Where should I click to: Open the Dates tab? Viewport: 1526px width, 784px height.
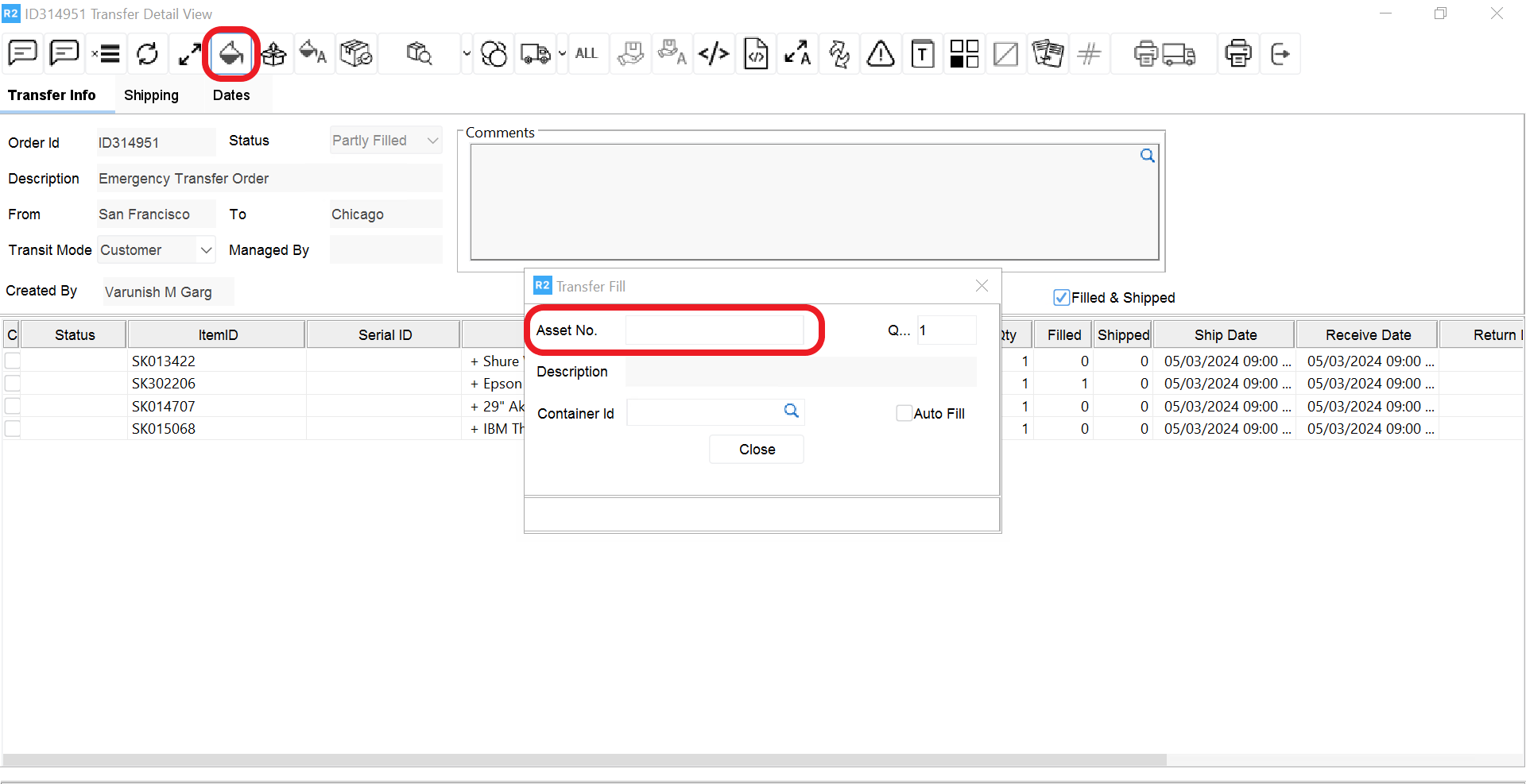(x=231, y=95)
